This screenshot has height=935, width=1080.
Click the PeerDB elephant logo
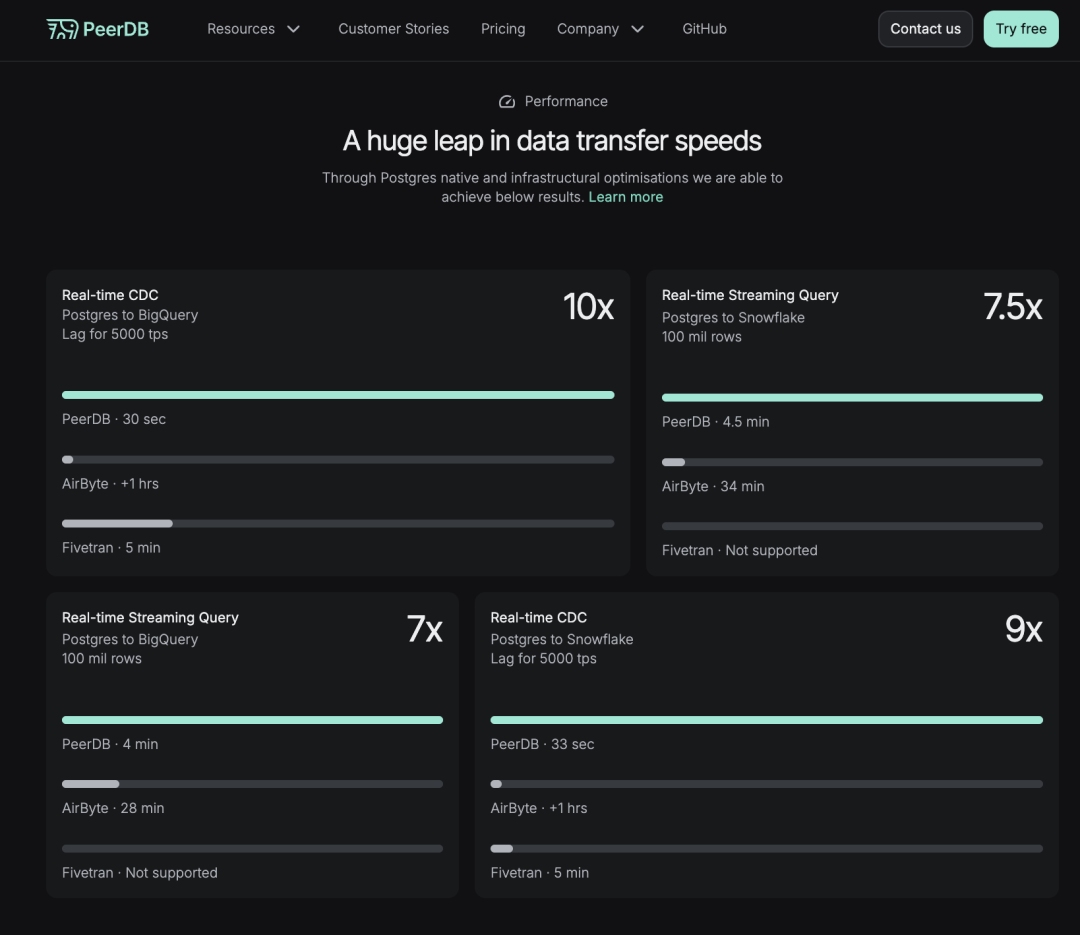(x=62, y=29)
